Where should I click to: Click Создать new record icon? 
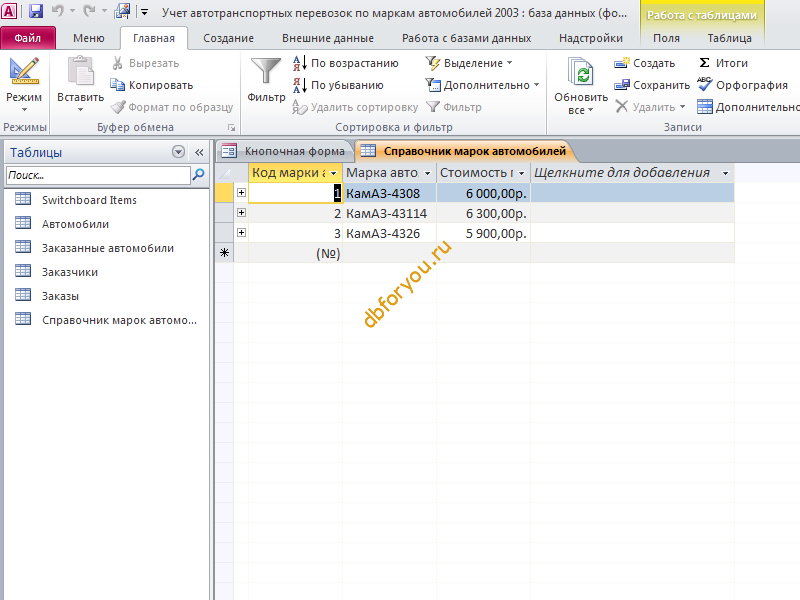pyautogui.click(x=622, y=63)
